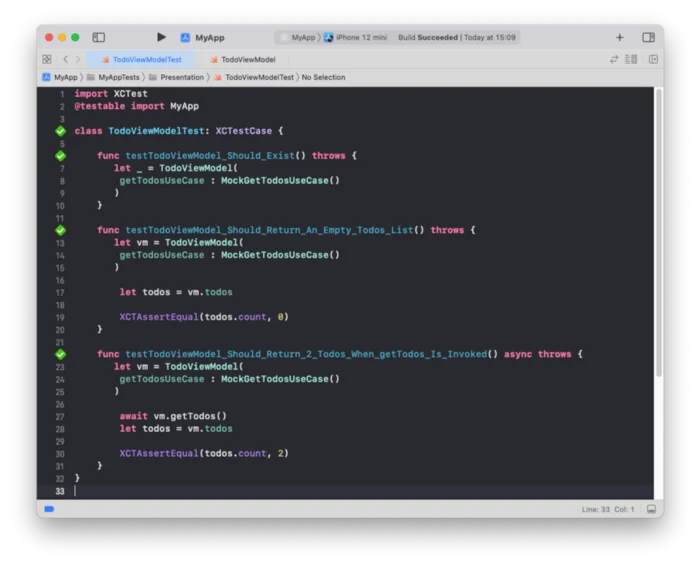Open the Build Succeeded activity status
The image size is (700, 566).
click(457, 37)
